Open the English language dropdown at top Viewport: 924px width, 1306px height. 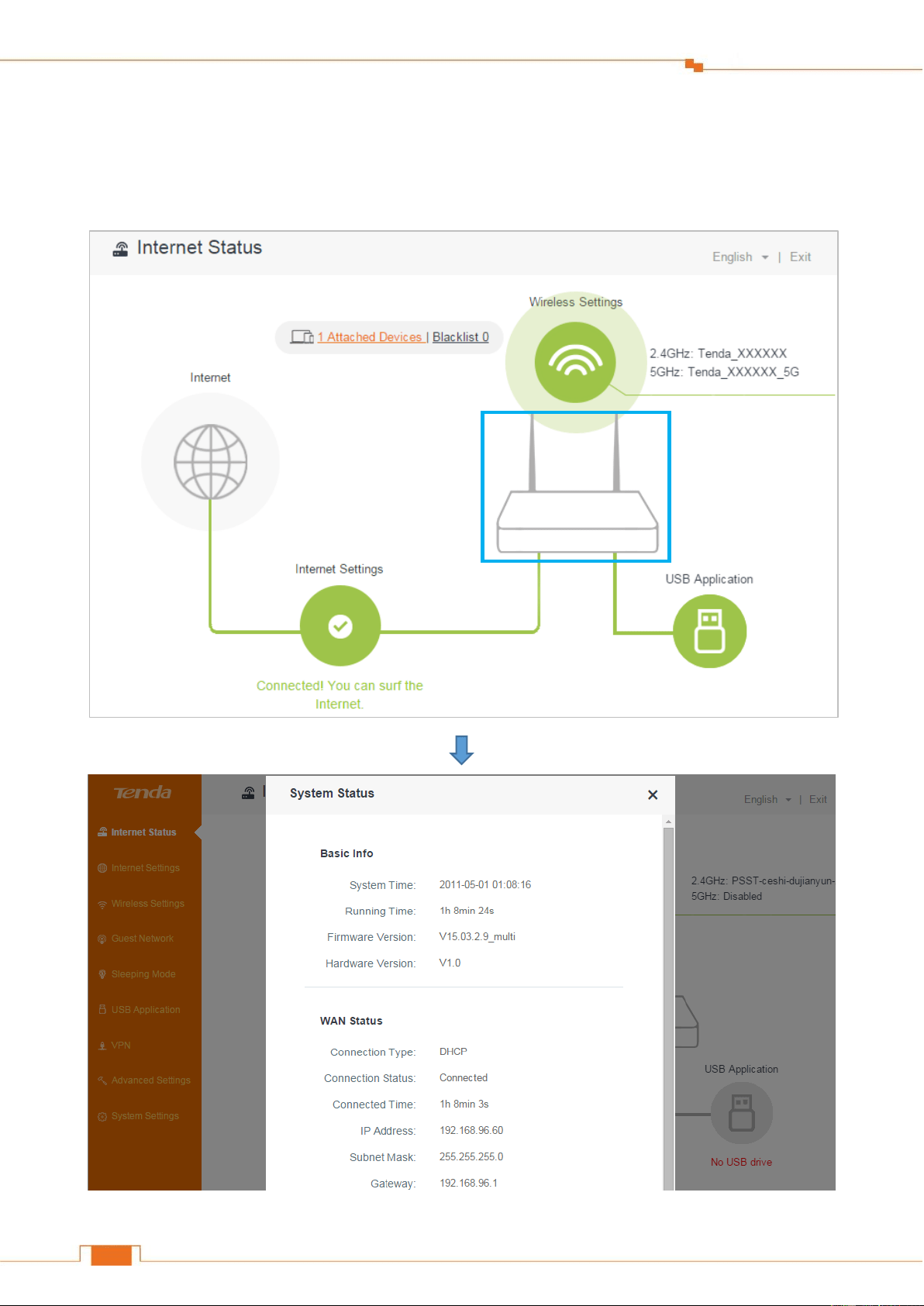pyautogui.click(x=740, y=257)
